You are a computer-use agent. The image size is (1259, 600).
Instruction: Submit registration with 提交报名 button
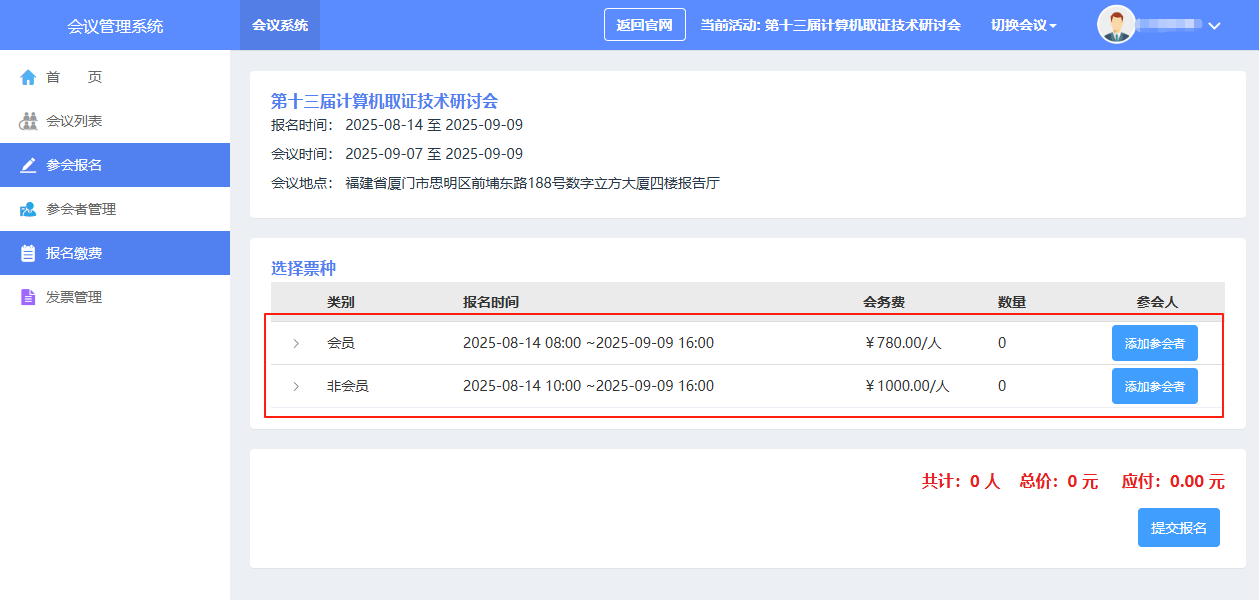(1178, 528)
